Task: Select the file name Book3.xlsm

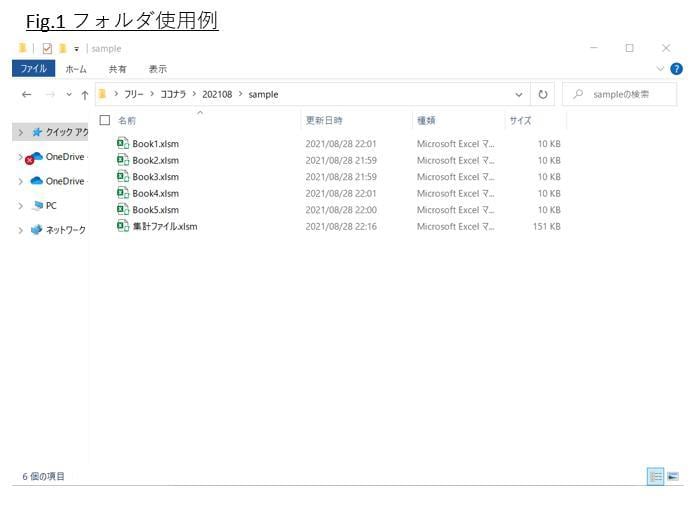Action: (x=155, y=177)
